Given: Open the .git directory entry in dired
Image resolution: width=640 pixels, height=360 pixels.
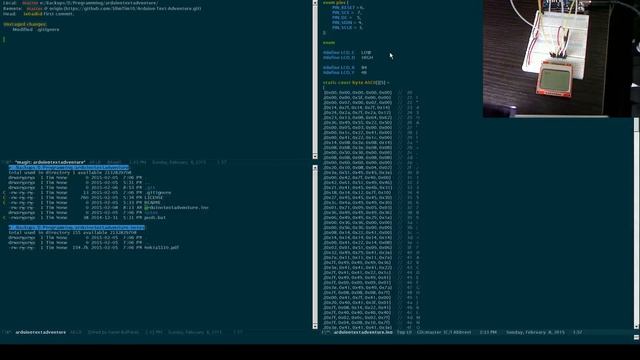Looking at the screenshot, I should pos(150,188).
